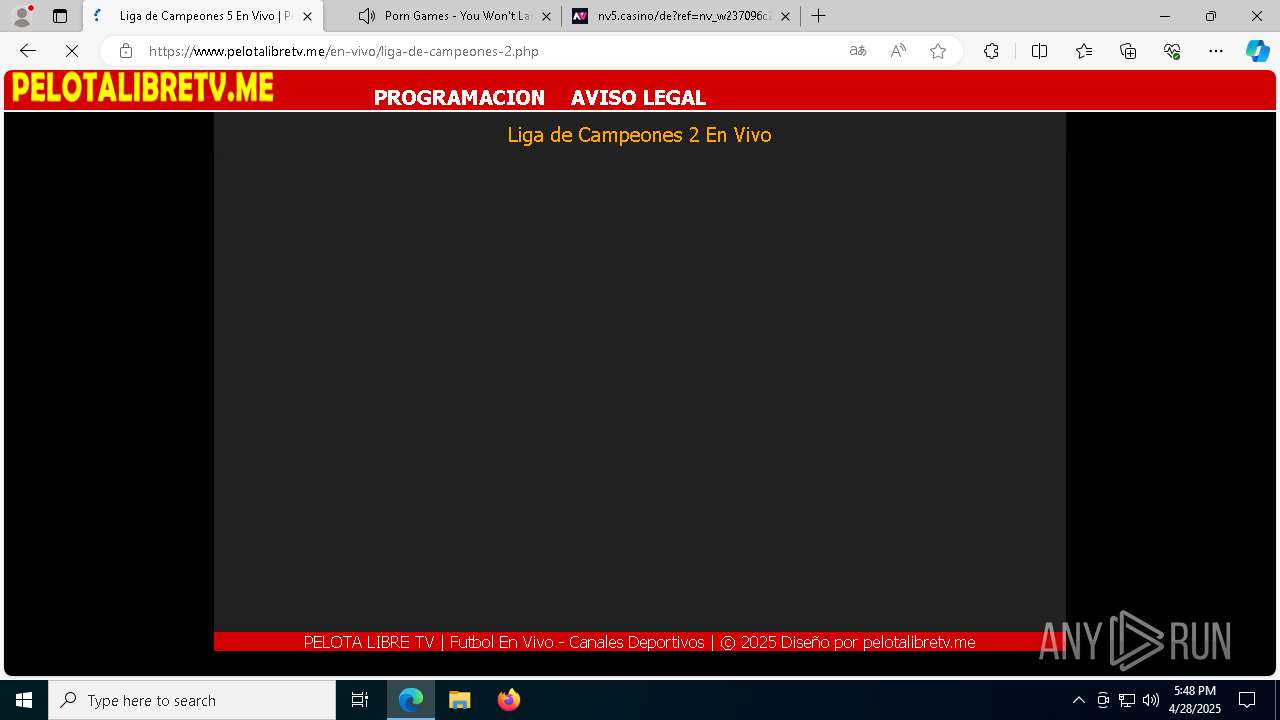Image resolution: width=1280 pixels, height=720 pixels.
Task: Open Task View on taskbar
Action: click(x=360, y=700)
